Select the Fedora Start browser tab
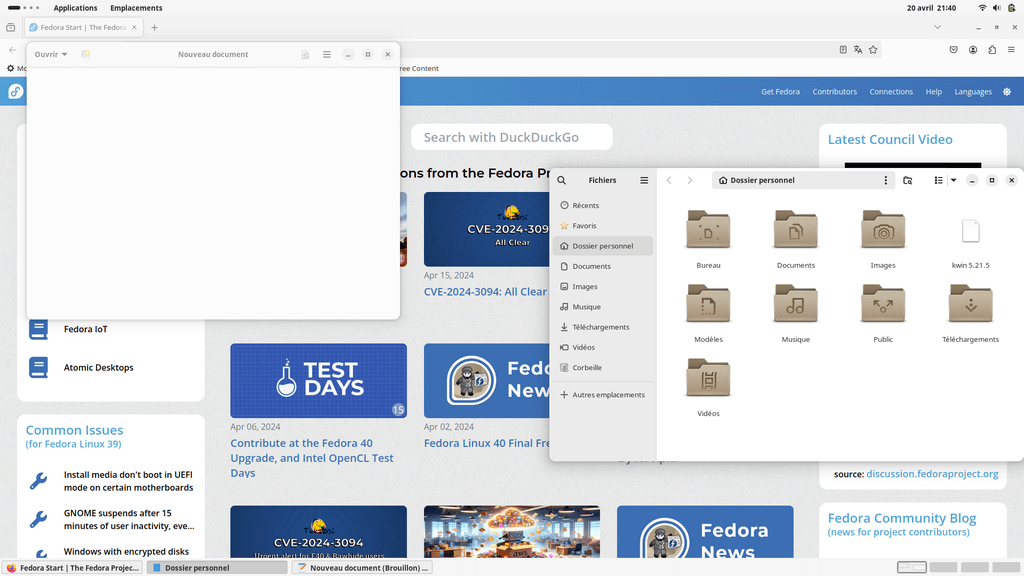This screenshot has width=1024, height=576. [83, 27]
